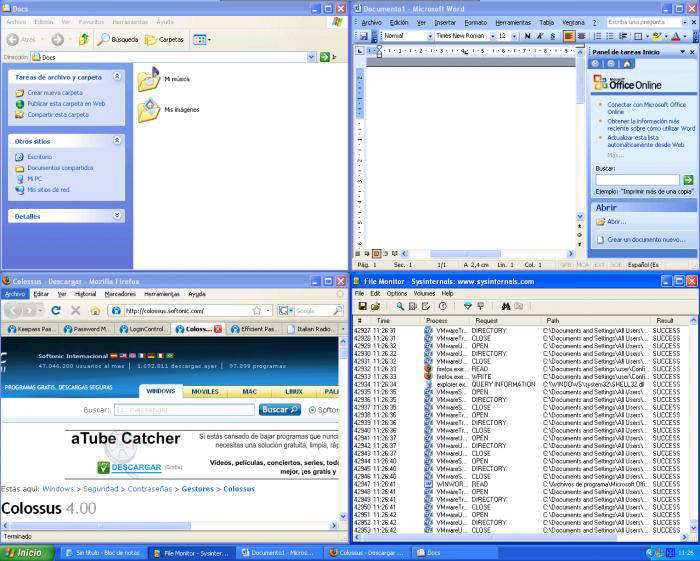Screen dimensions: 700x561
Task: Open the Options menu in File Monitor
Action: pos(396,294)
